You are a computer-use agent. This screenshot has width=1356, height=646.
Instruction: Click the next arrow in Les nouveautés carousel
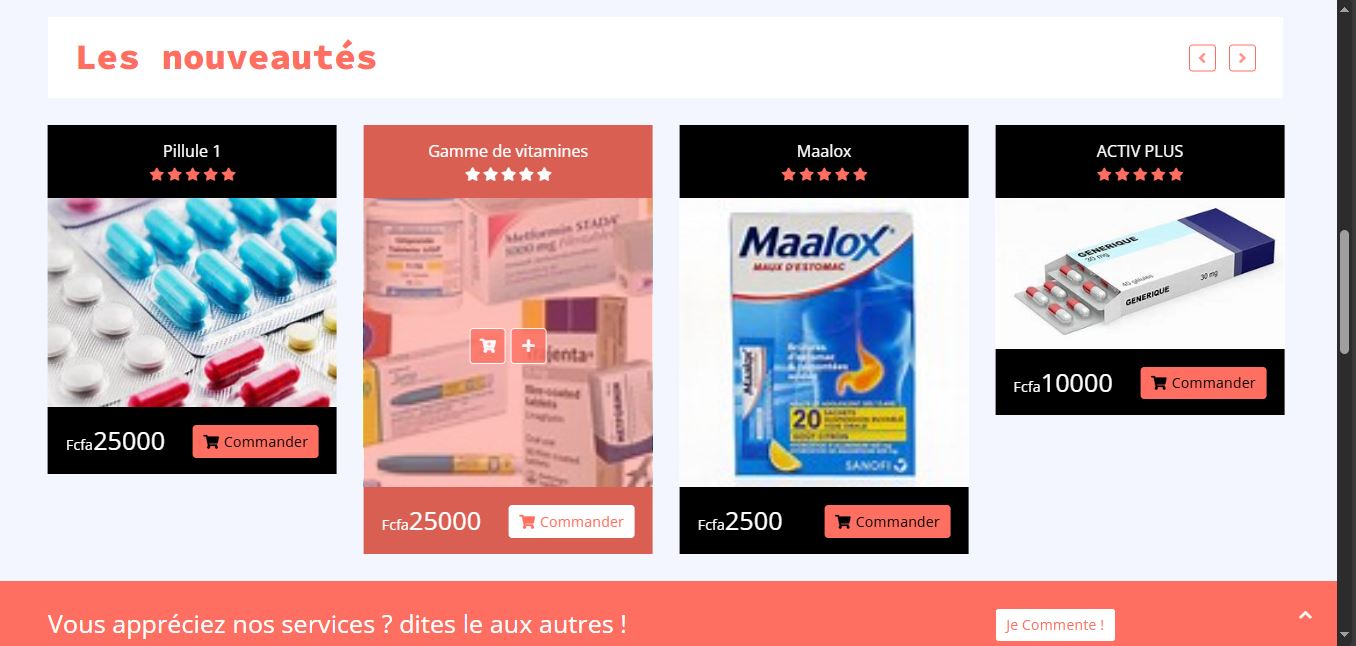point(1242,58)
